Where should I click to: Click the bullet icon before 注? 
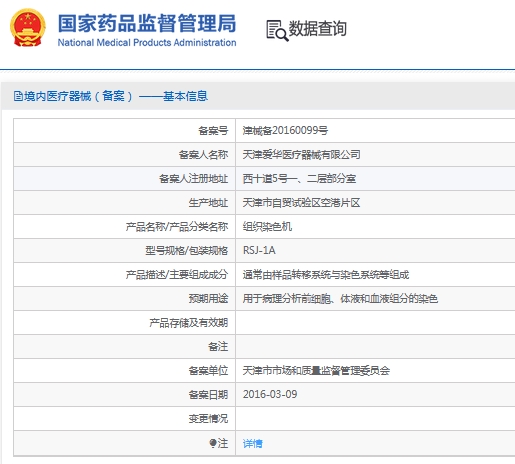pyautogui.click(x=213, y=443)
